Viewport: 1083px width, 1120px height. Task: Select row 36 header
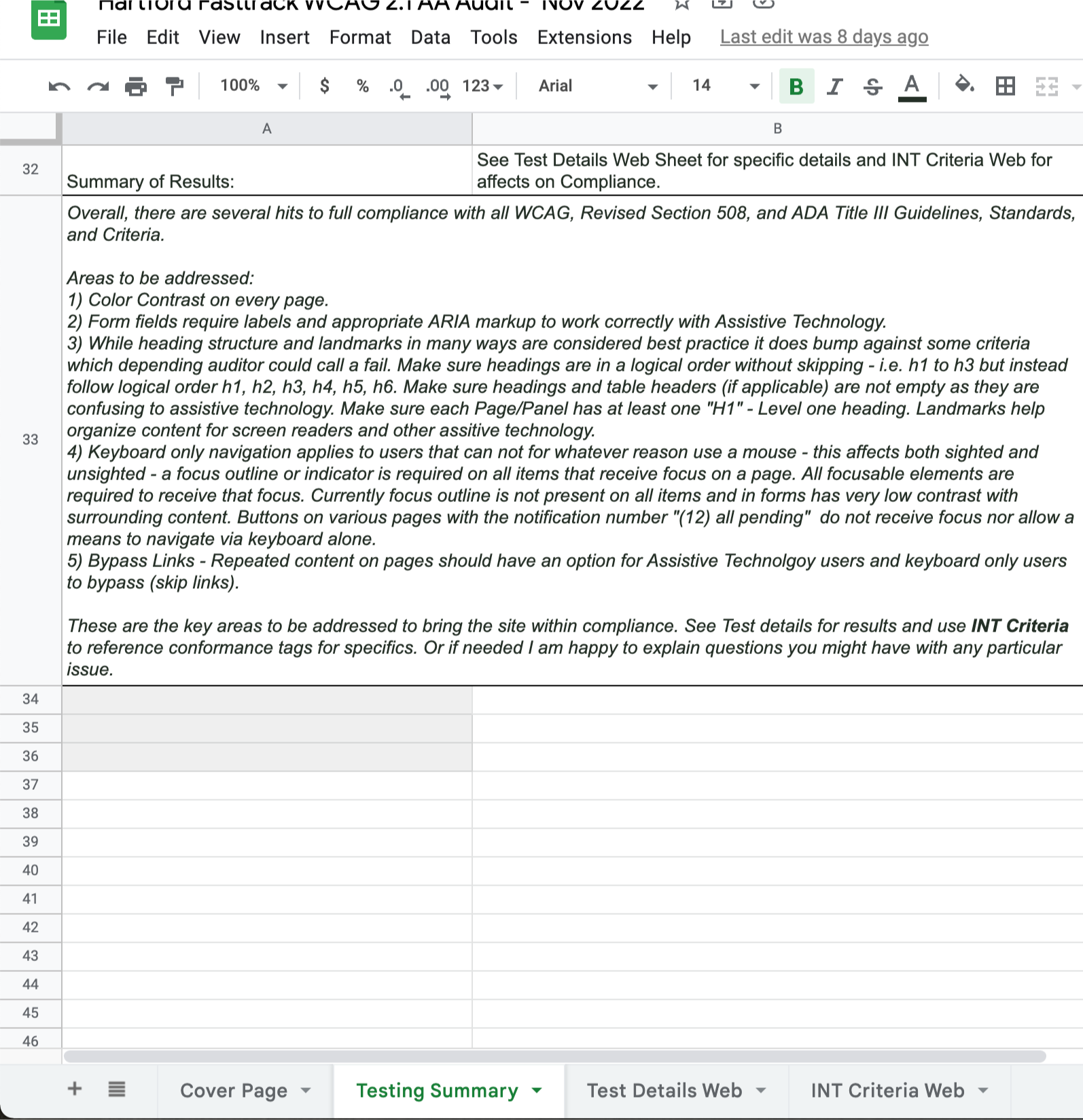point(31,756)
